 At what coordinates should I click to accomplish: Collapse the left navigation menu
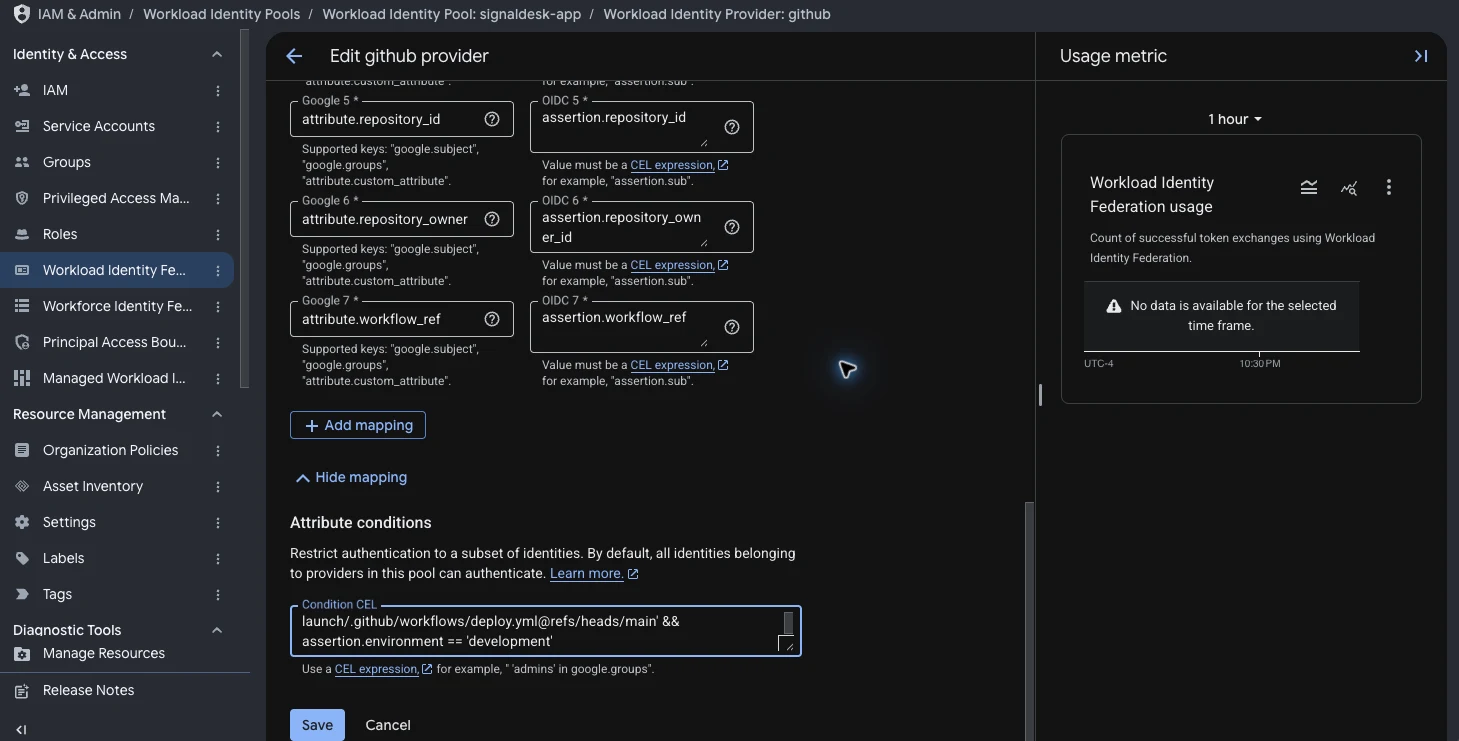pos(21,730)
